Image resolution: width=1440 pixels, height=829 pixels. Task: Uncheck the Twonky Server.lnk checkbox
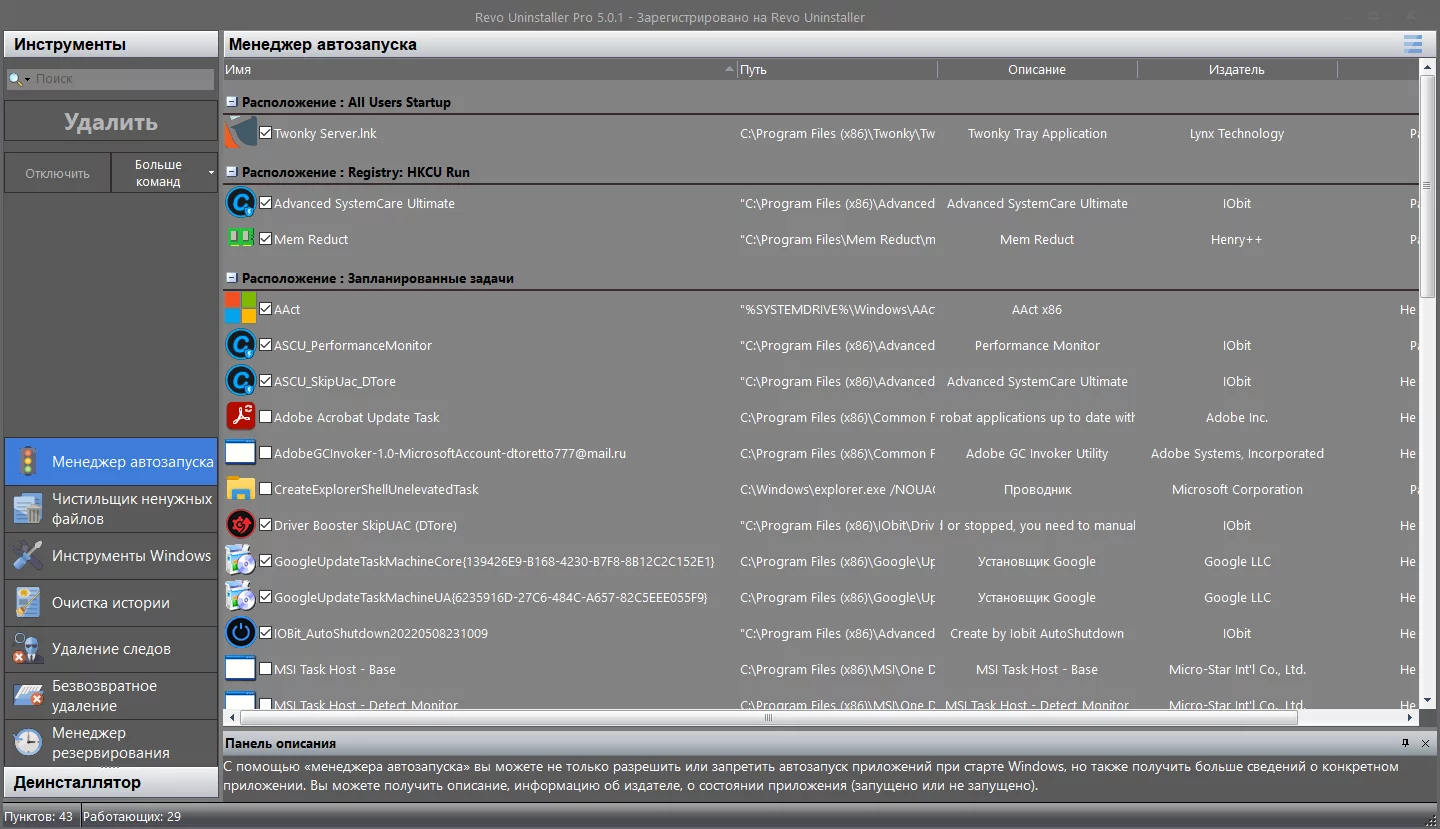pyautogui.click(x=265, y=132)
